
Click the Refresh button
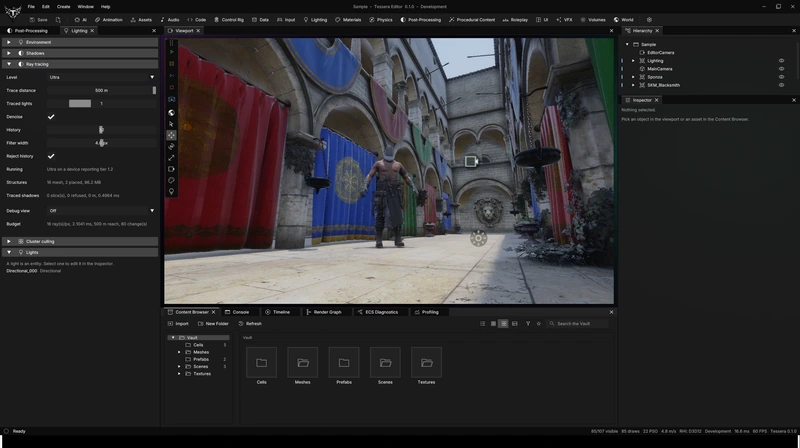coord(250,323)
